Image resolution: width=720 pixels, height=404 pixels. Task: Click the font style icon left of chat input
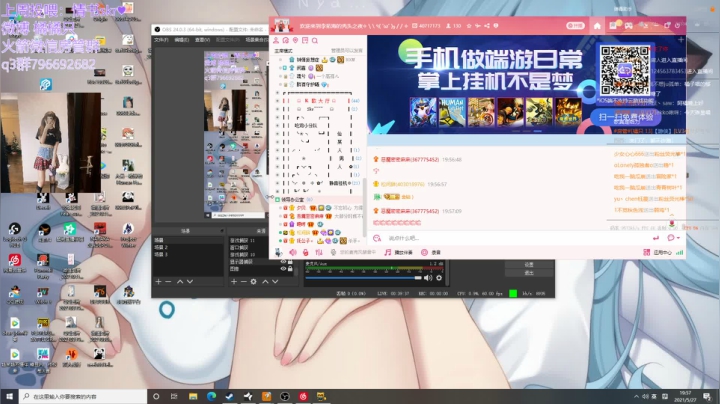point(377,238)
